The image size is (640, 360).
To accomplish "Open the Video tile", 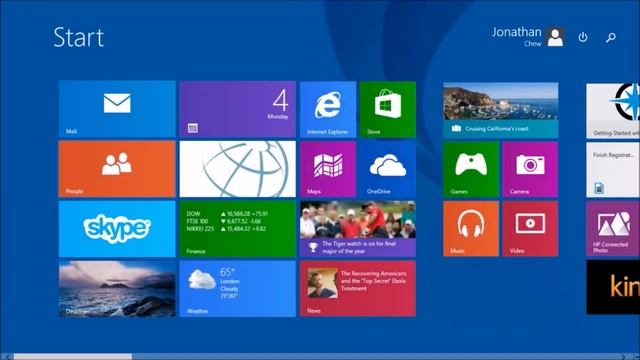I will (x=530, y=229).
